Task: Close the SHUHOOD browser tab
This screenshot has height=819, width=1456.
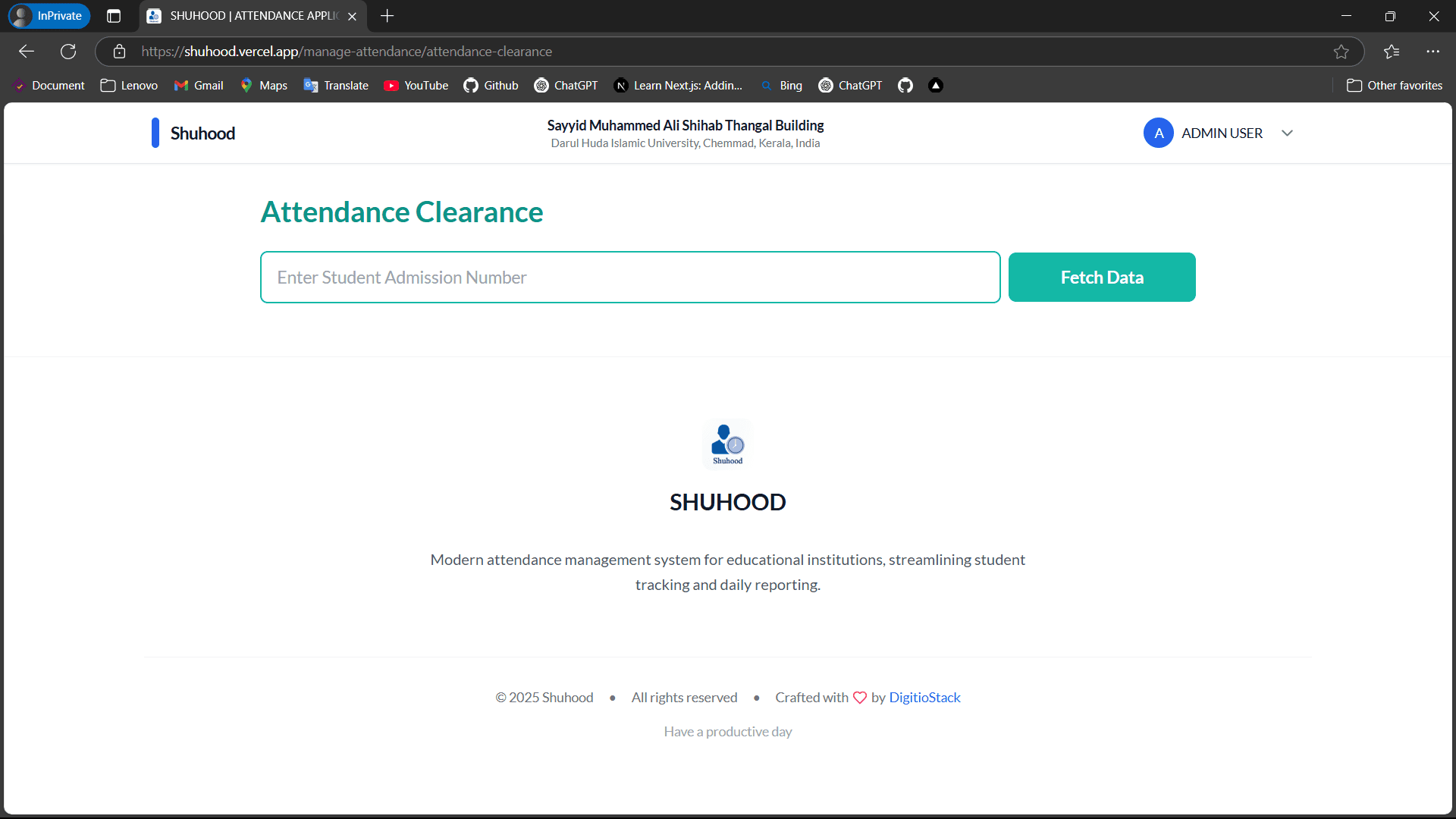Action: pyautogui.click(x=352, y=16)
